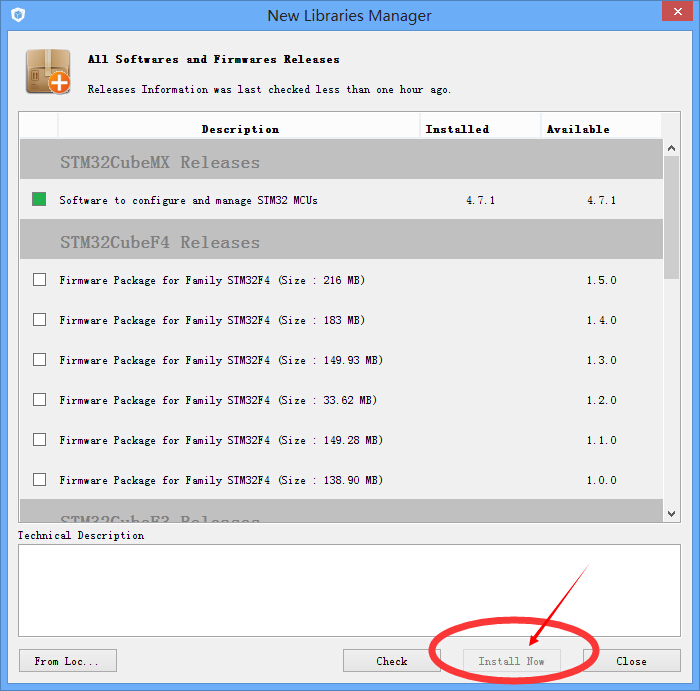Click the Close button at bottom
700x691 pixels.
(x=632, y=661)
